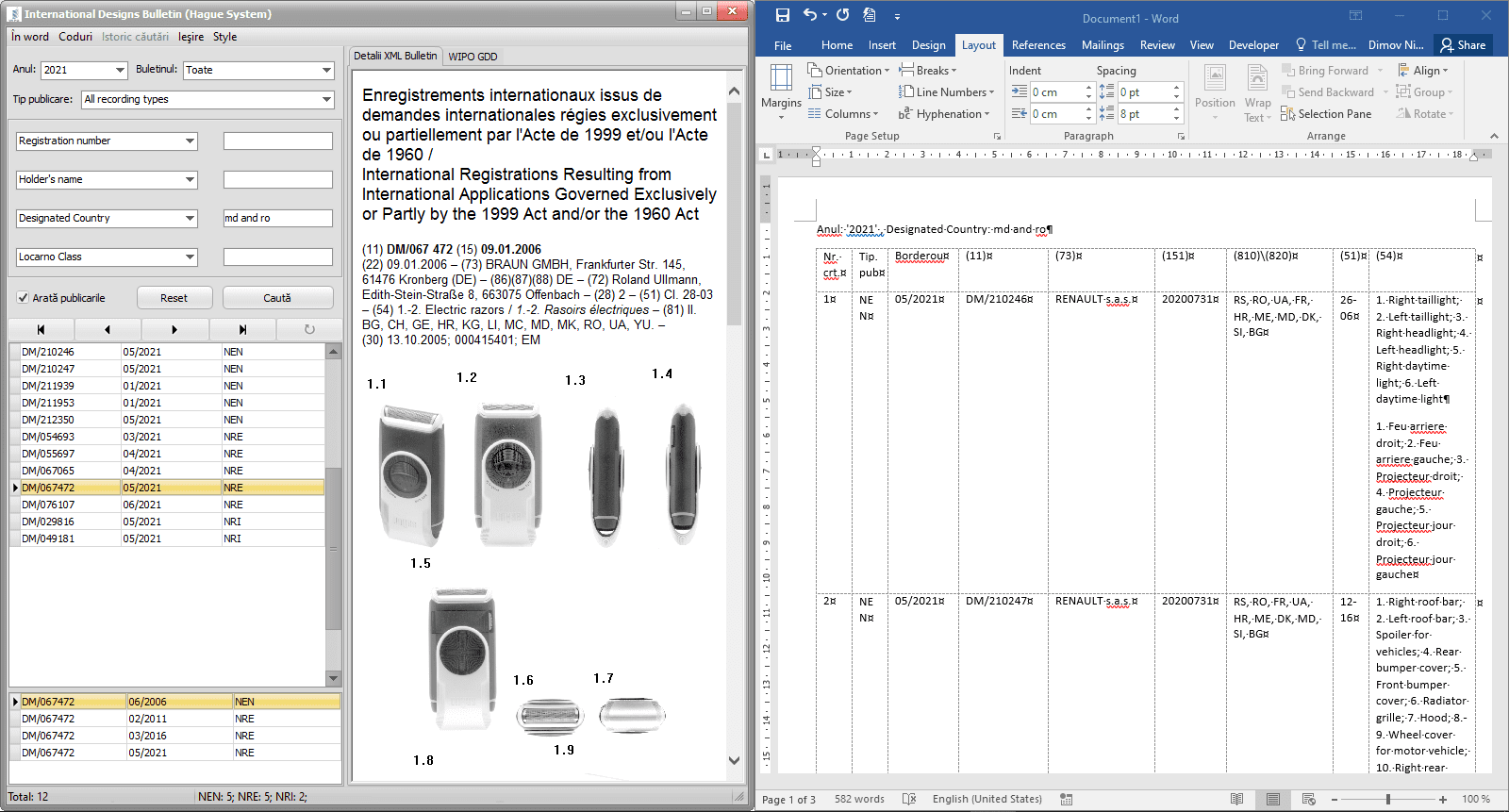Open the Buletinul dropdown showing Toate
1509x812 pixels.
click(326, 70)
